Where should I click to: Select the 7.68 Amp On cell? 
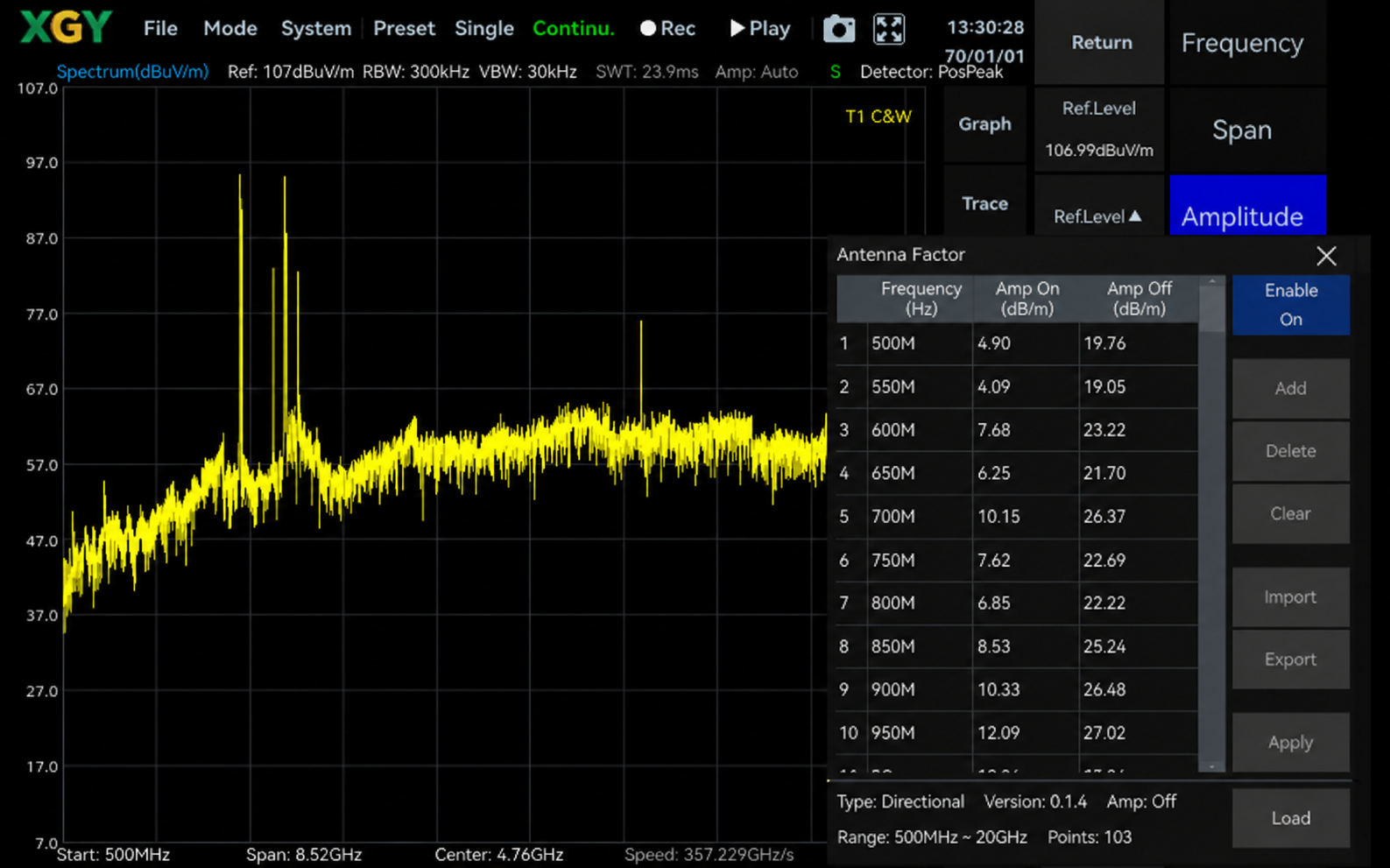[x=1026, y=430]
